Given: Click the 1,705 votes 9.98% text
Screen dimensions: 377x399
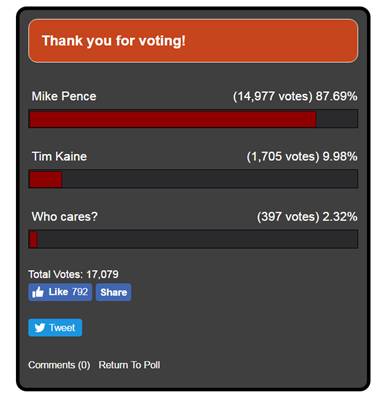Looking at the screenshot, I should click(302, 156).
